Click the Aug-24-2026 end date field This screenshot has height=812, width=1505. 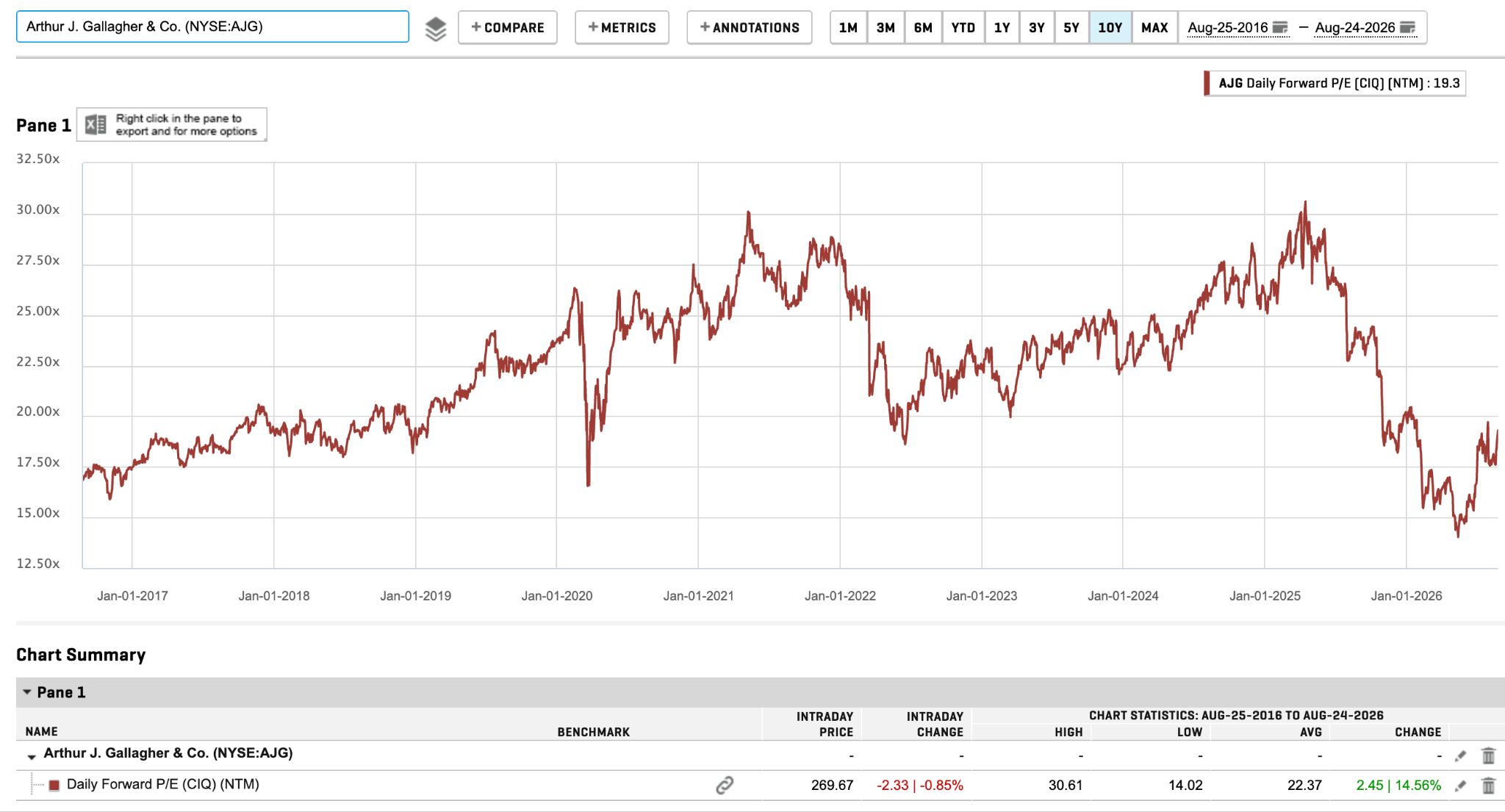coord(1355,28)
